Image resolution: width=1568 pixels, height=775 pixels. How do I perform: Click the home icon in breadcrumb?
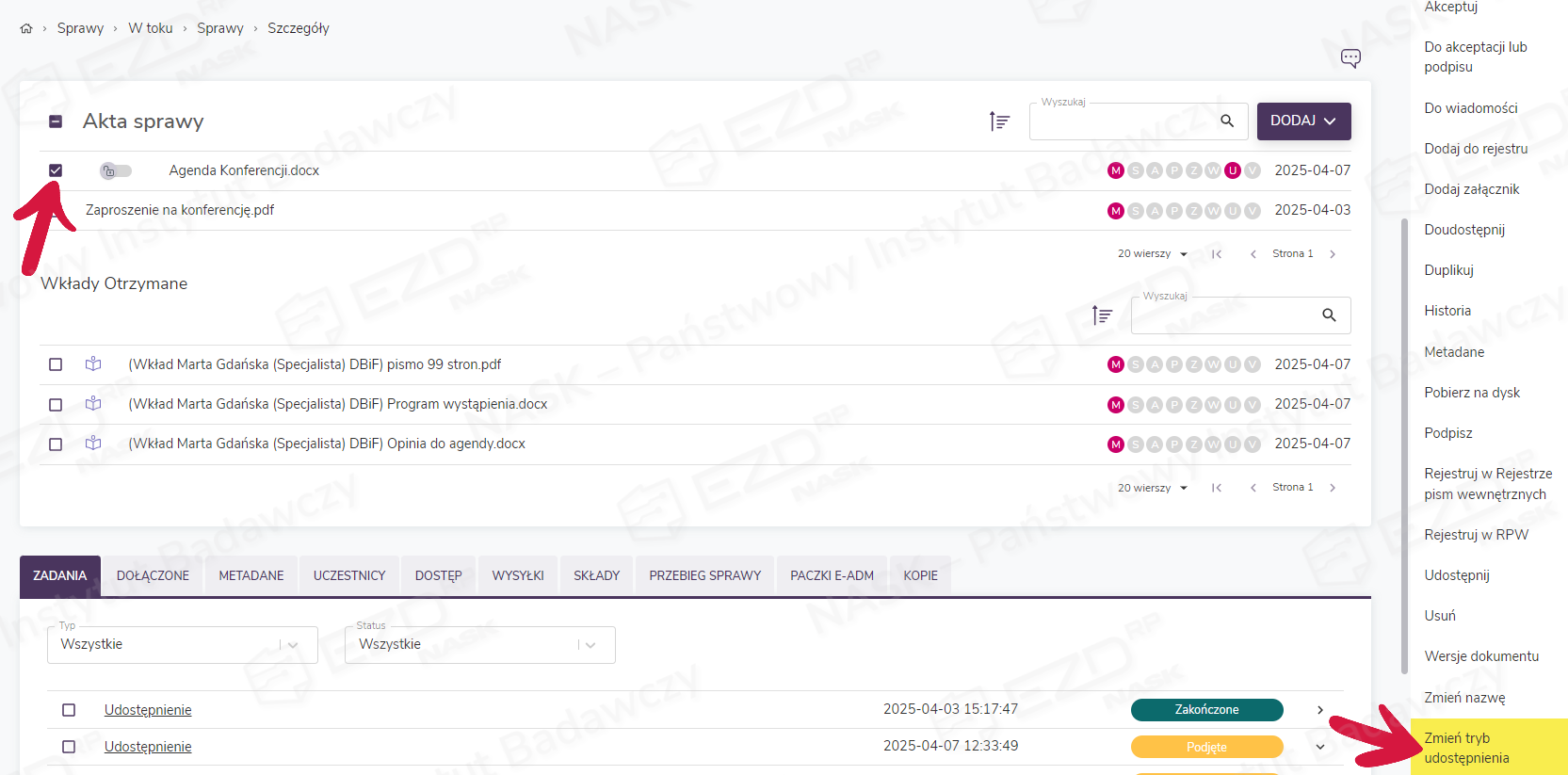coord(26,28)
